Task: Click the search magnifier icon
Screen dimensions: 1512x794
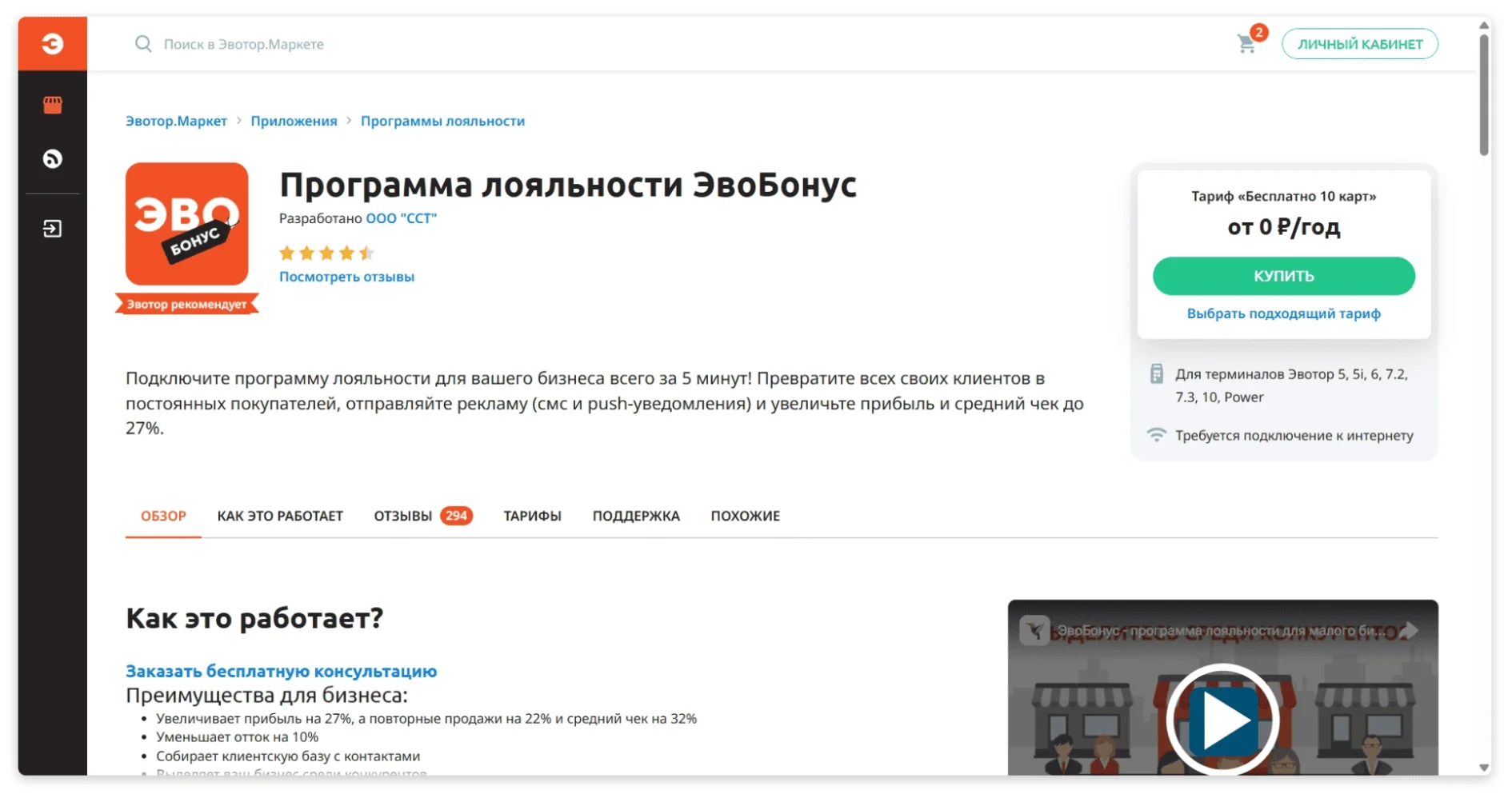Action: click(x=143, y=44)
